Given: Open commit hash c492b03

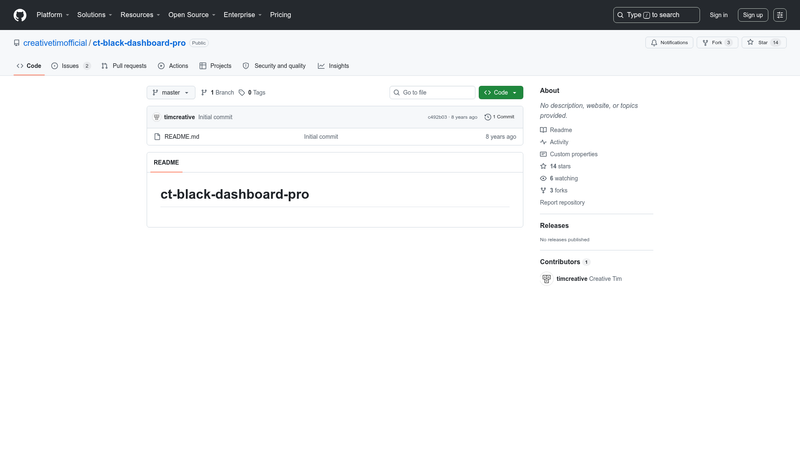Looking at the screenshot, I should tap(437, 117).
